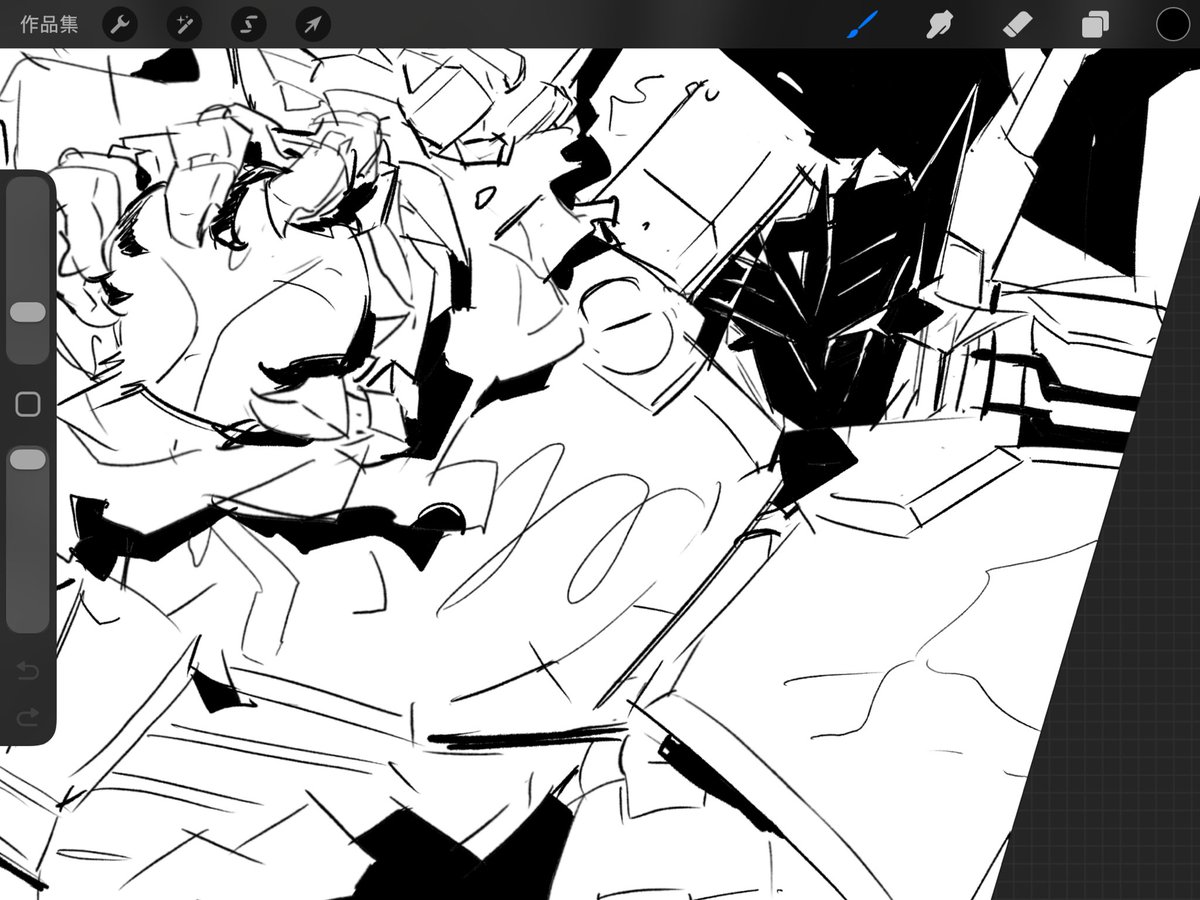
Task: Open the Adjustments magic wand menu
Action: click(184, 24)
